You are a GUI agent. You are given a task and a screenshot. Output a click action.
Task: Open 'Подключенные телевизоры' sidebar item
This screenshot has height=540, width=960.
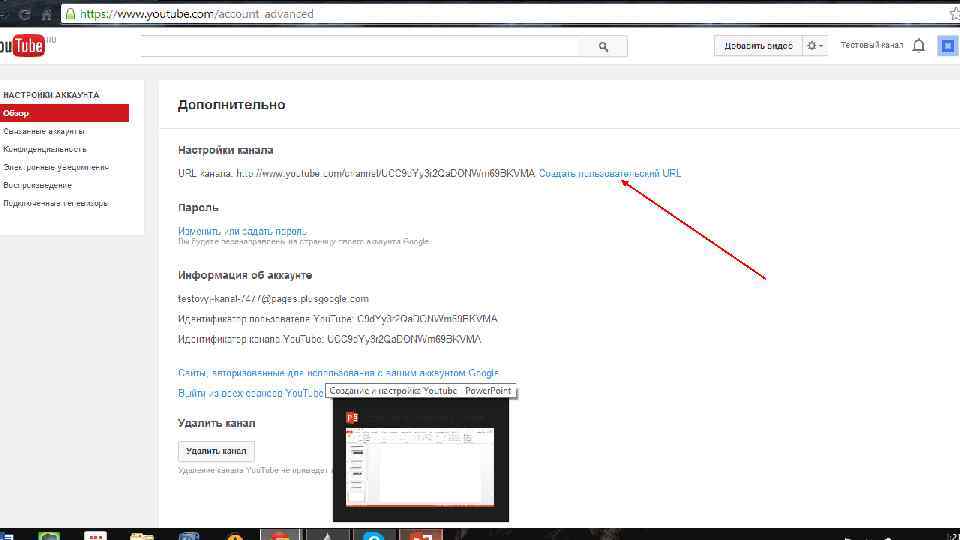pyautogui.click(x=55, y=203)
